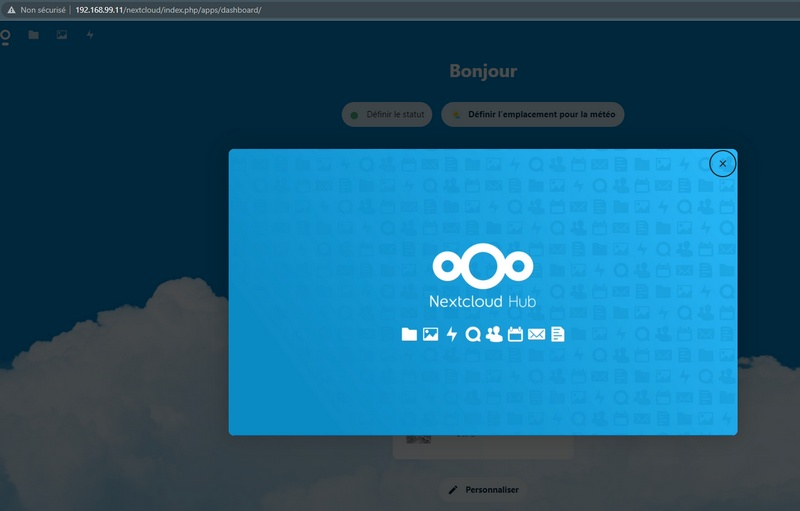The image size is (800, 511).
Task: Click the calendar icon in the dialog
Action: [x=515, y=334]
